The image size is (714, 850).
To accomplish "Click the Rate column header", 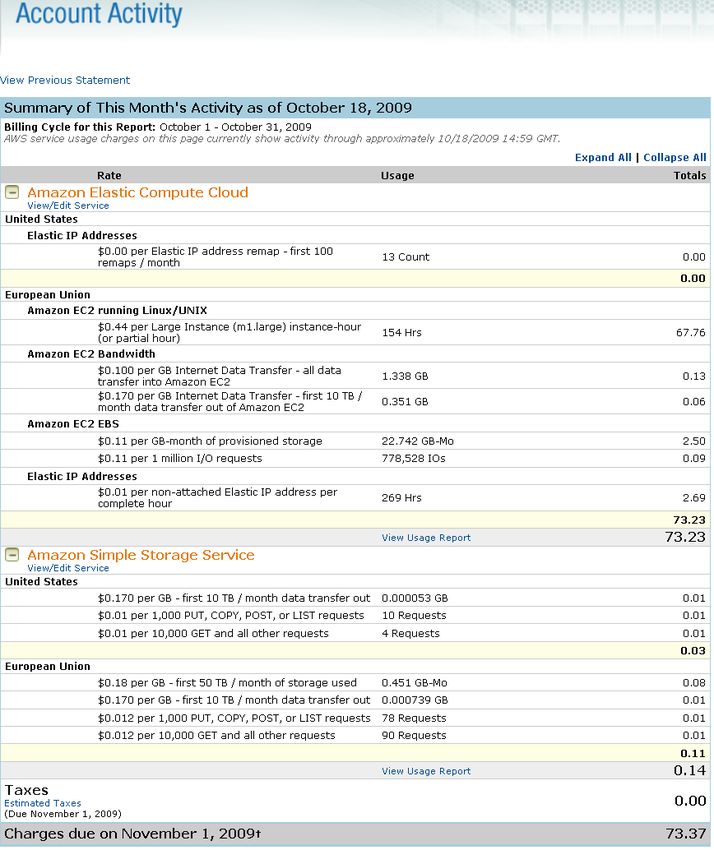I will 109,175.
